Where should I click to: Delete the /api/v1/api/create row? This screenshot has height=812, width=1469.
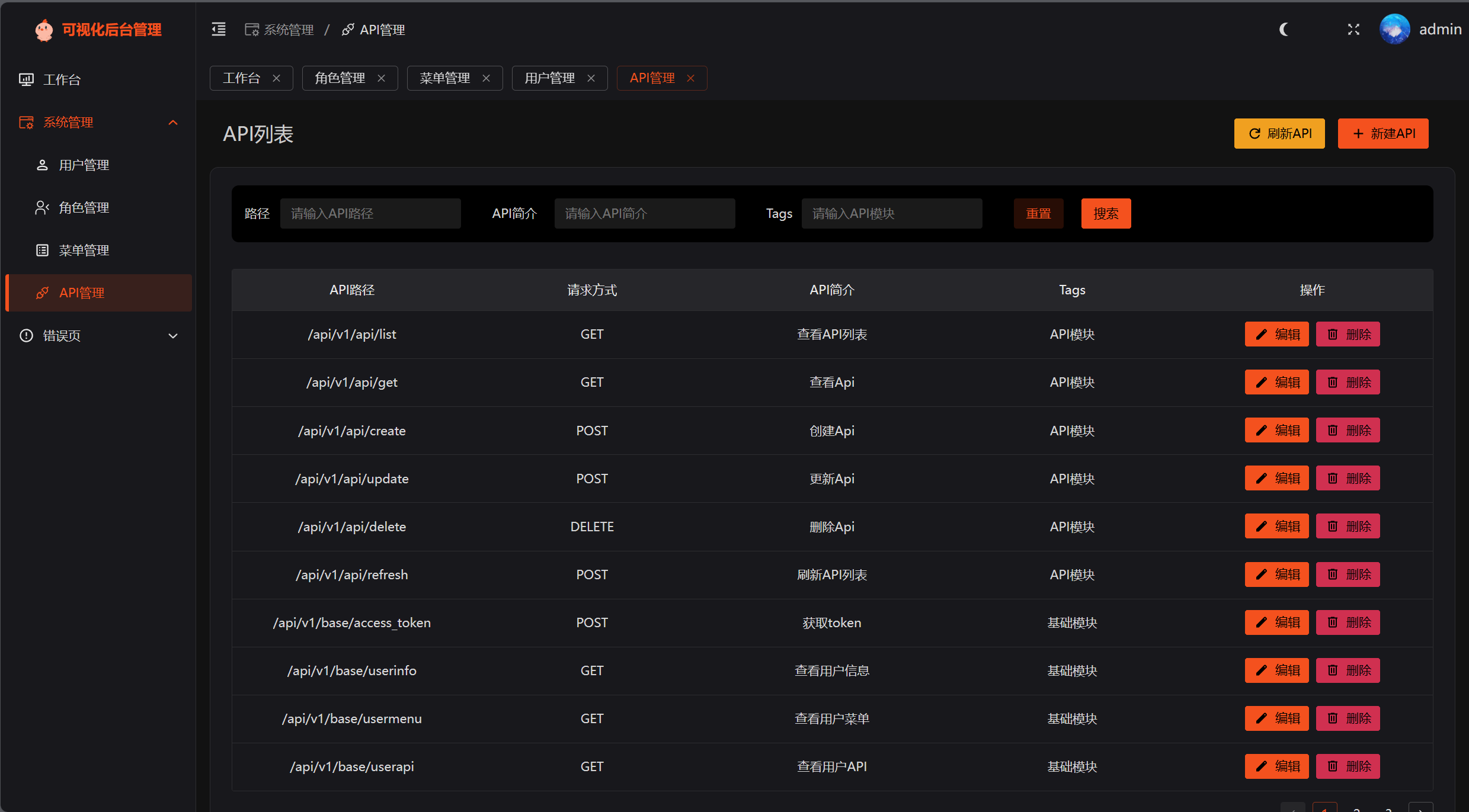pyautogui.click(x=1348, y=431)
